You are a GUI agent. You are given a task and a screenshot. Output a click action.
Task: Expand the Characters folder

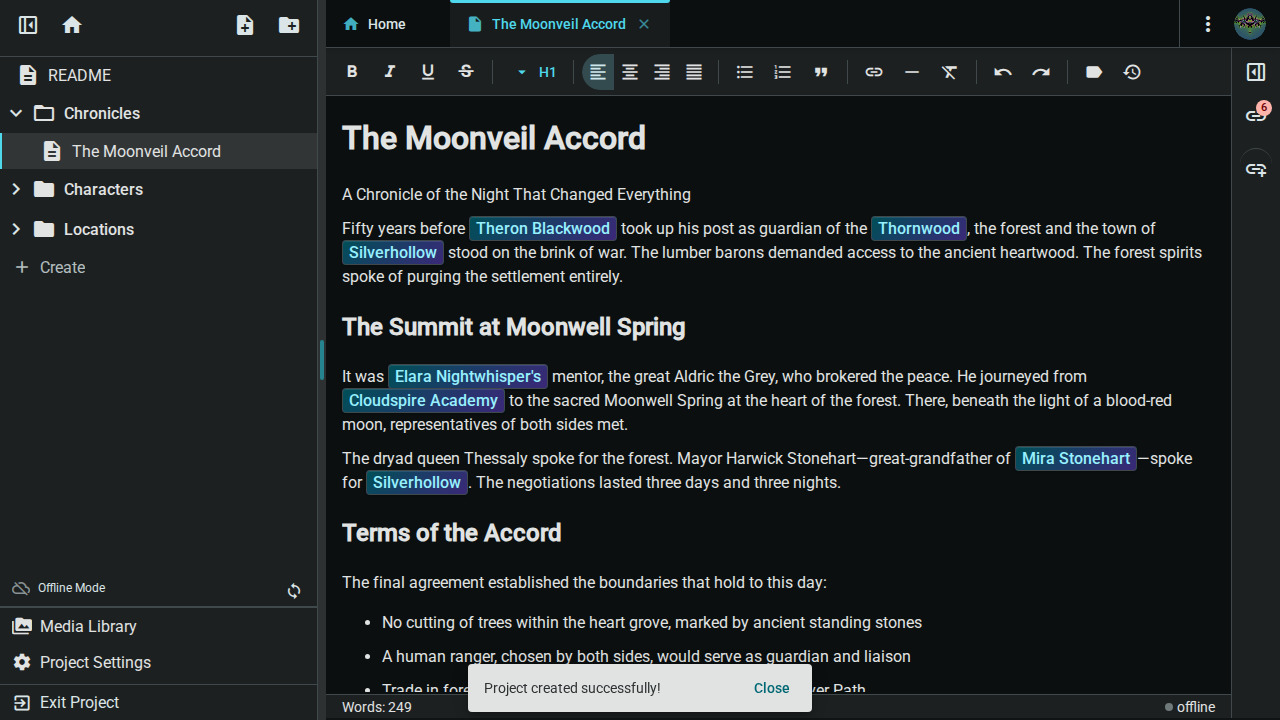(x=16, y=189)
